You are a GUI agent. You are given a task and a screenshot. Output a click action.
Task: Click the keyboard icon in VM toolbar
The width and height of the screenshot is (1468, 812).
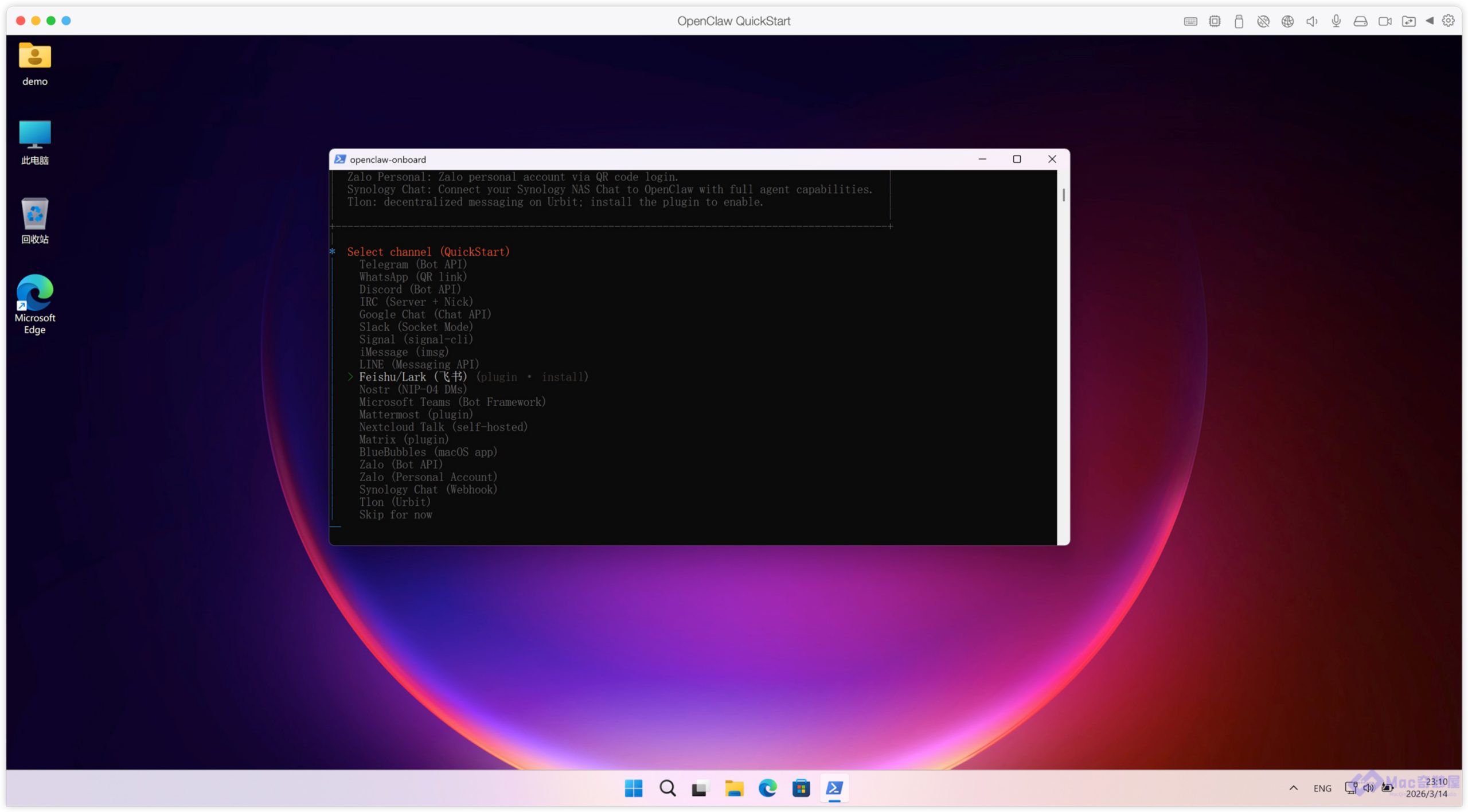pyautogui.click(x=1190, y=21)
